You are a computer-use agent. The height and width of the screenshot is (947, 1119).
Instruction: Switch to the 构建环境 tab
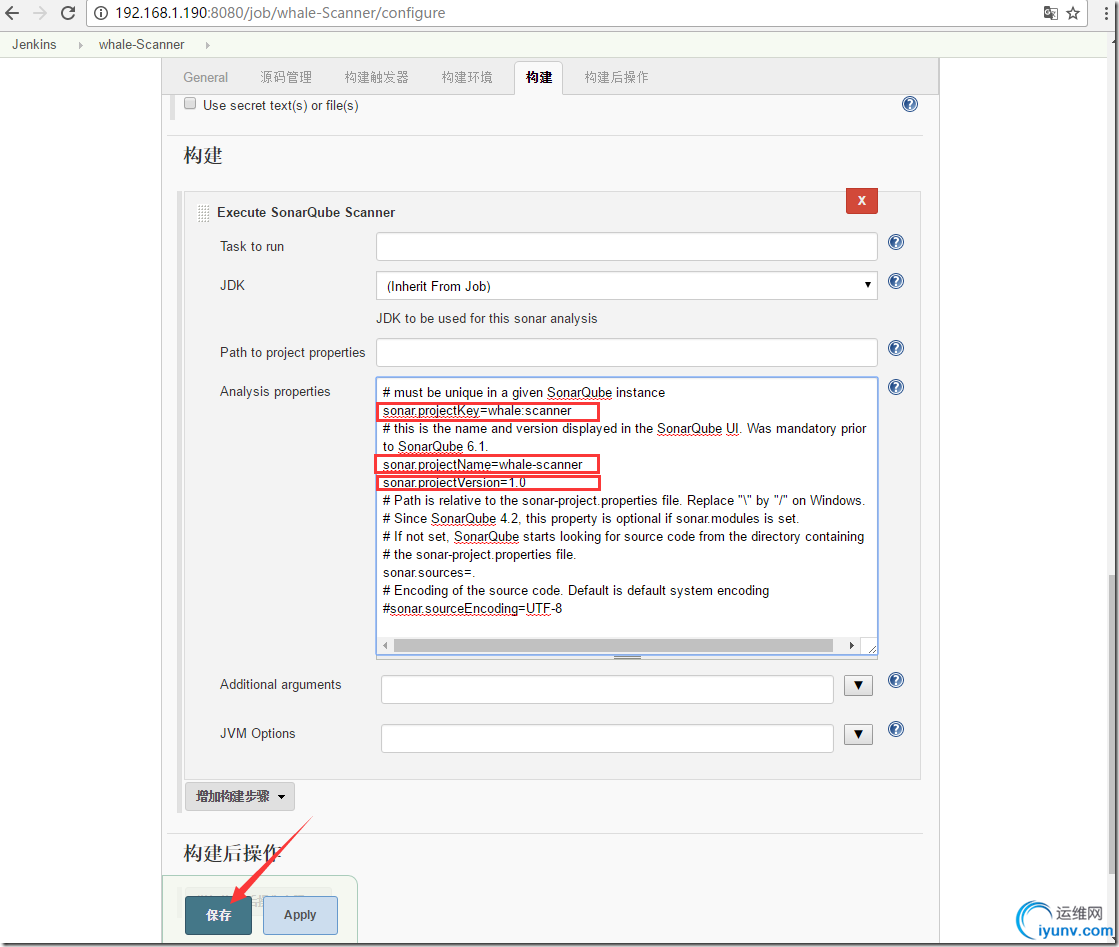[x=467, y=77]
